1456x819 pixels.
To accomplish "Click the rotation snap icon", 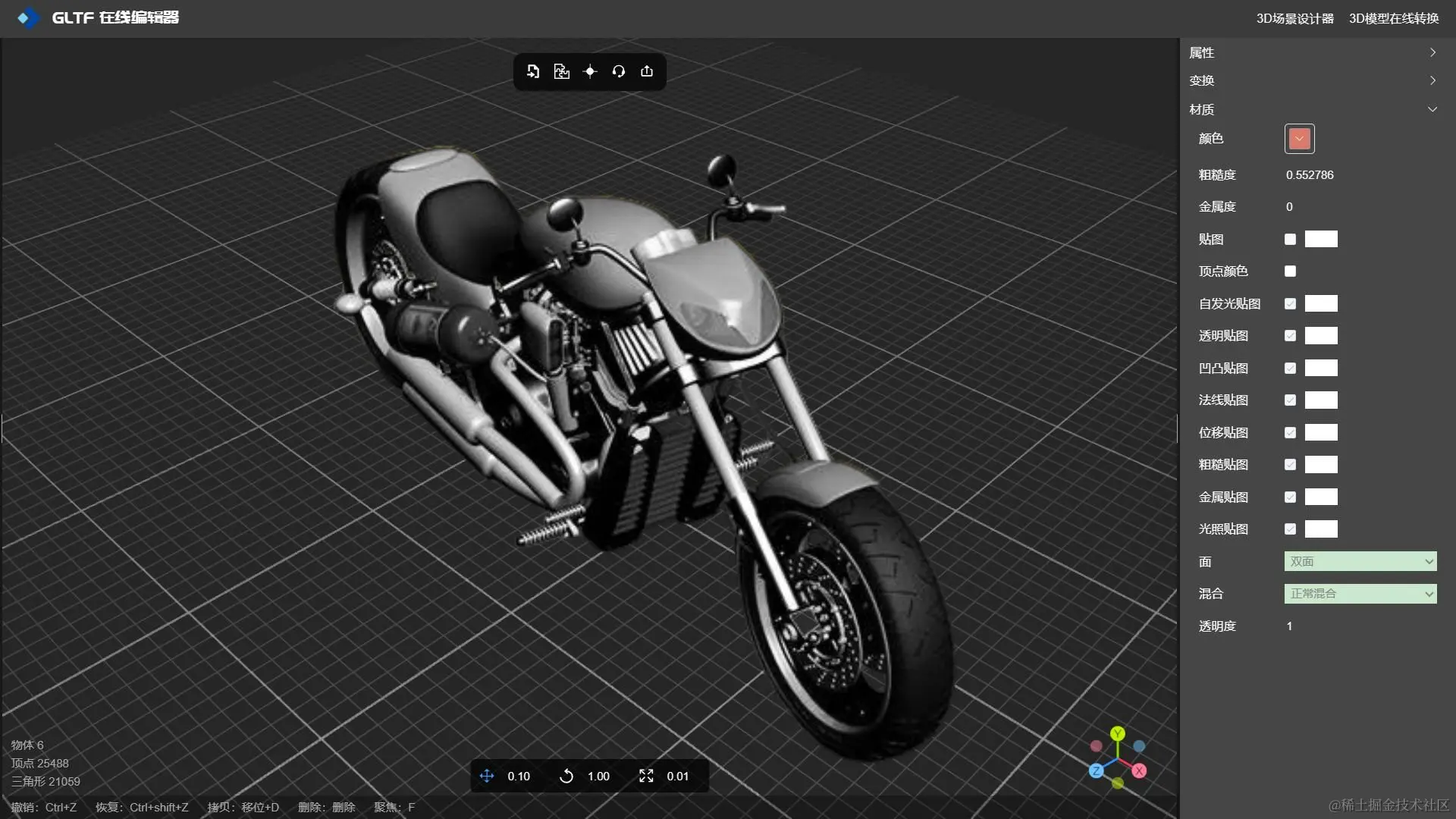I will [566, 776].
